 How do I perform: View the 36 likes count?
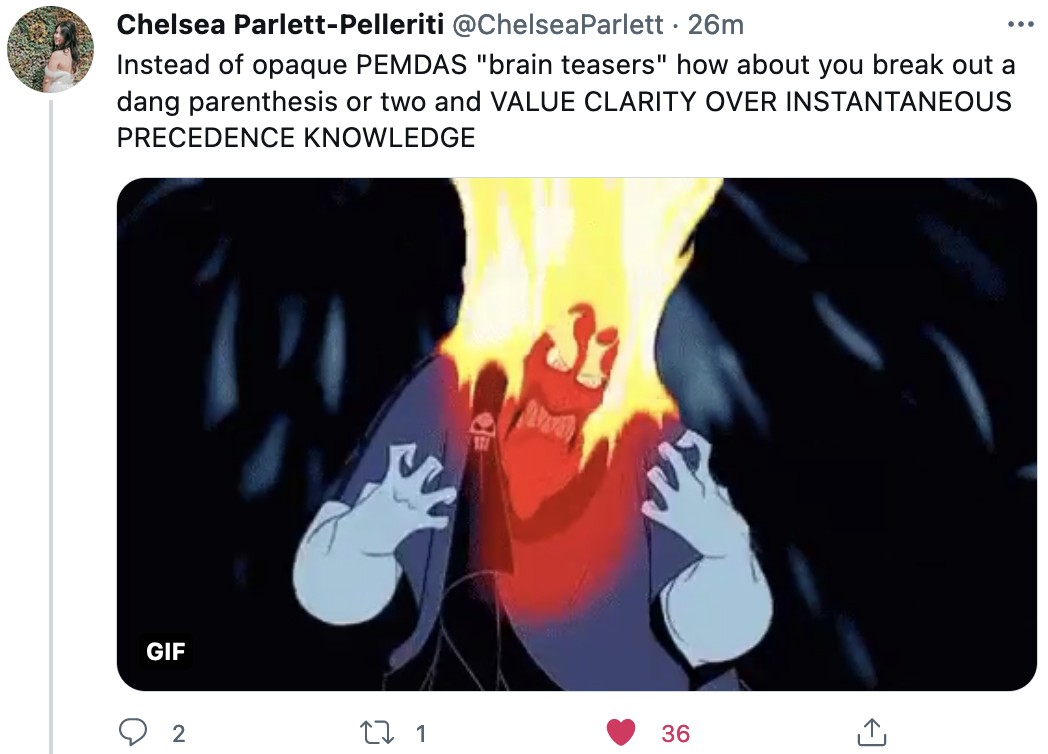pyautogui.click(x=676, y=734)
